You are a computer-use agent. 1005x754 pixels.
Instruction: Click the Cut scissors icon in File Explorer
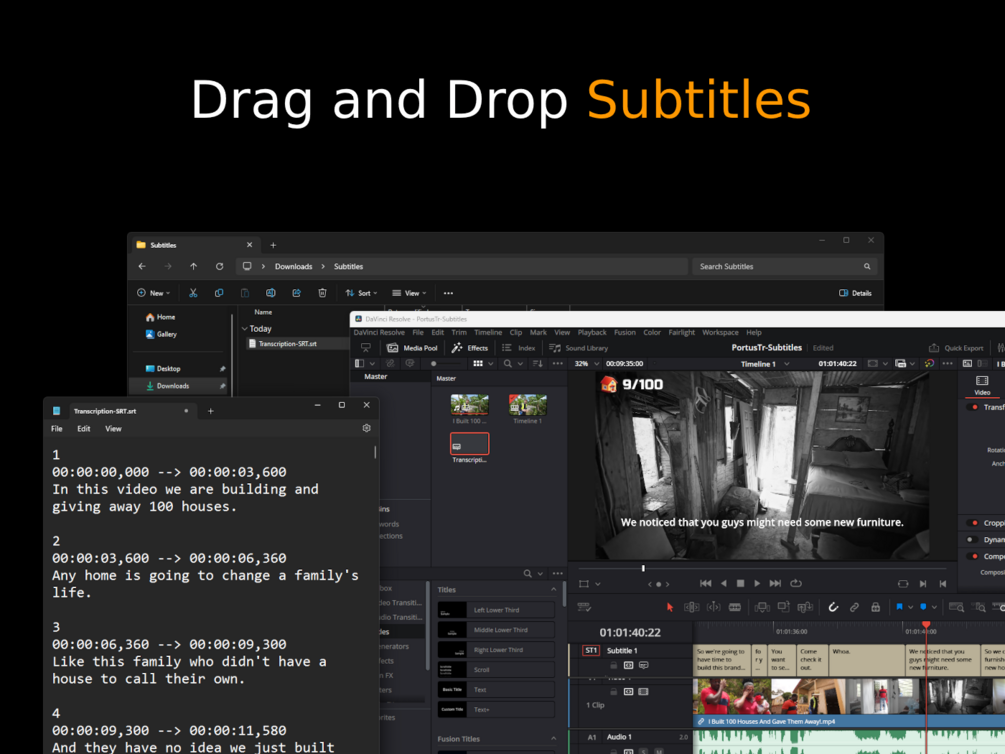[193, 293]
